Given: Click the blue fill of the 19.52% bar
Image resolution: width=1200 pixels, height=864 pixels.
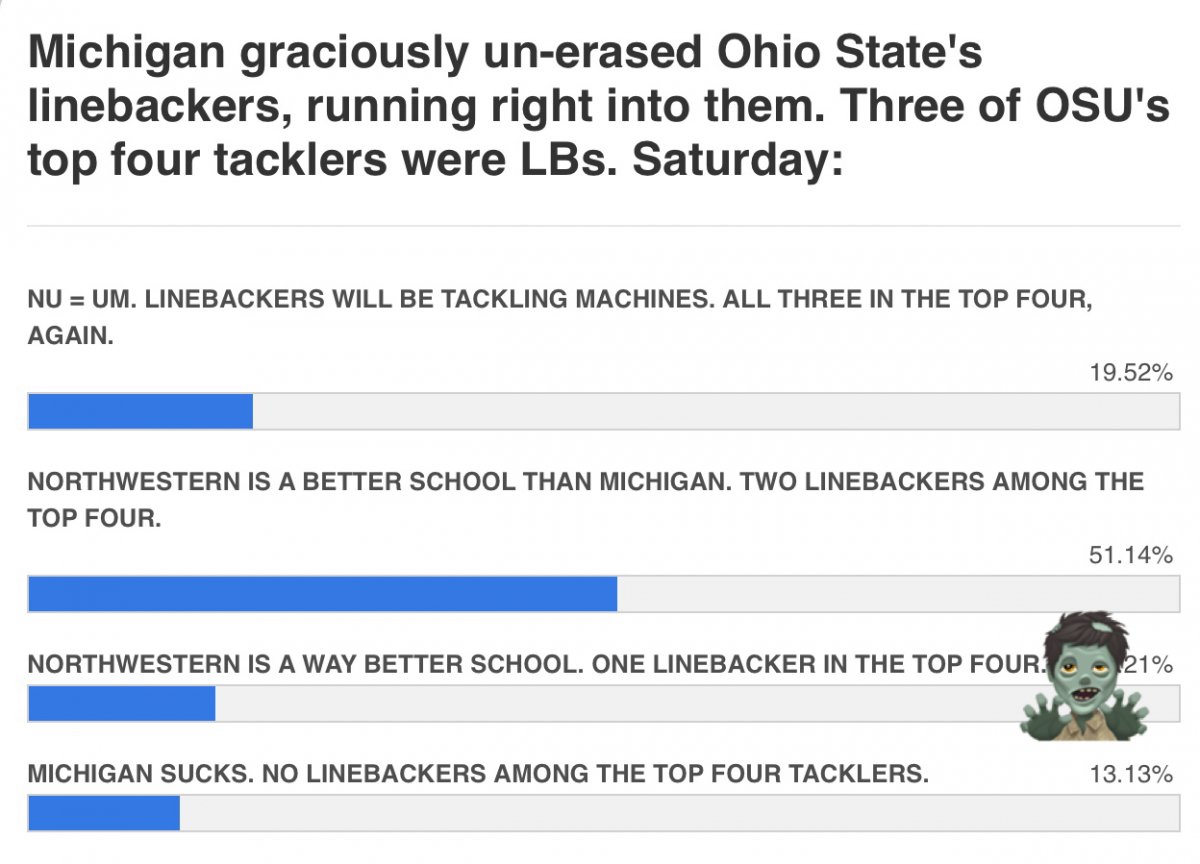Looking at the screenshot, I should [140, 411].
